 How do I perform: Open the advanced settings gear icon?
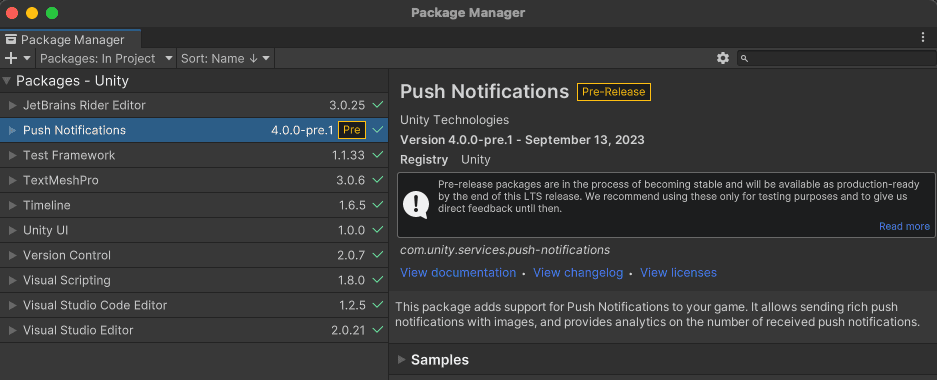[722, 58]
